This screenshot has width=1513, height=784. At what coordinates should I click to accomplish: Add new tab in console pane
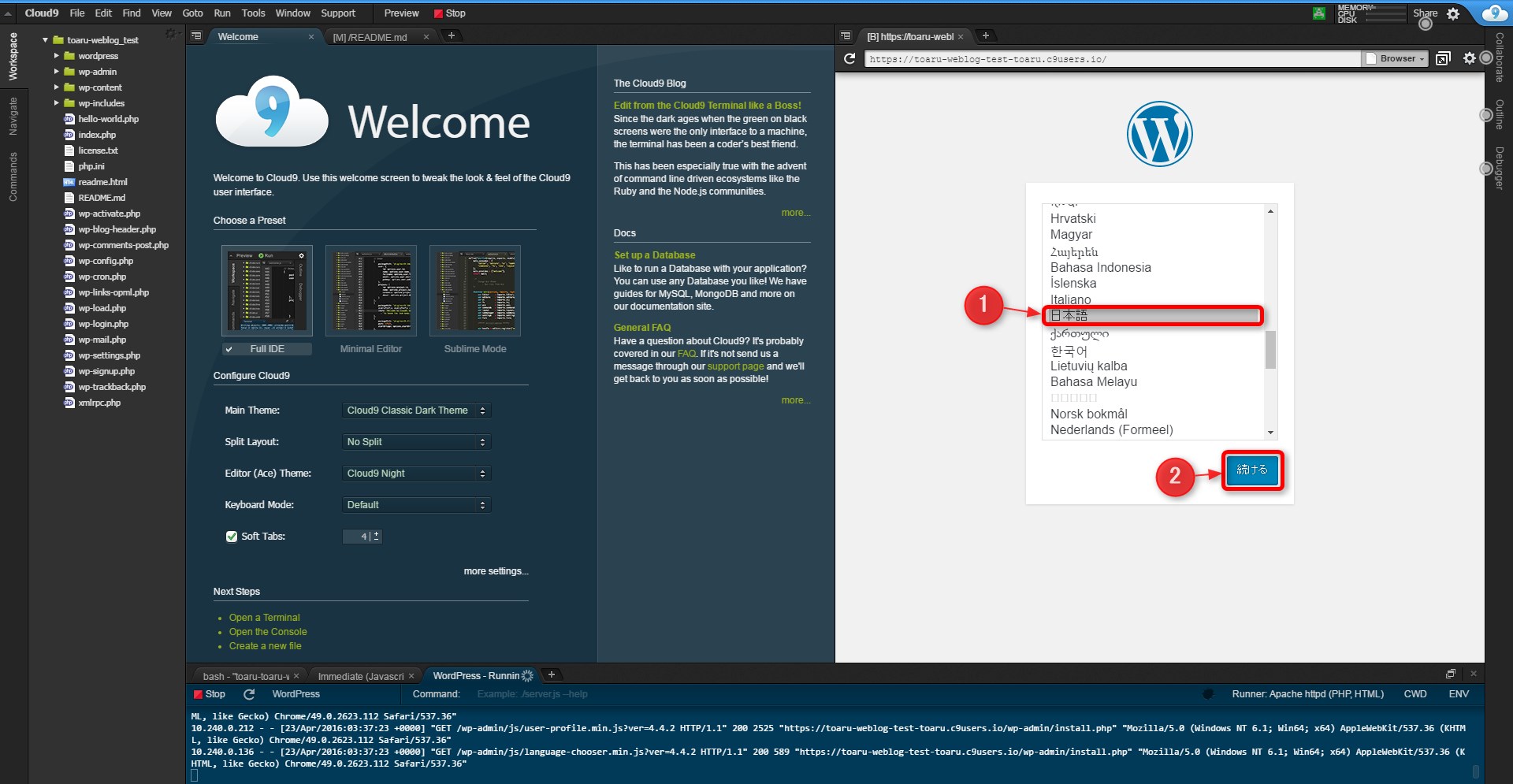552,674
